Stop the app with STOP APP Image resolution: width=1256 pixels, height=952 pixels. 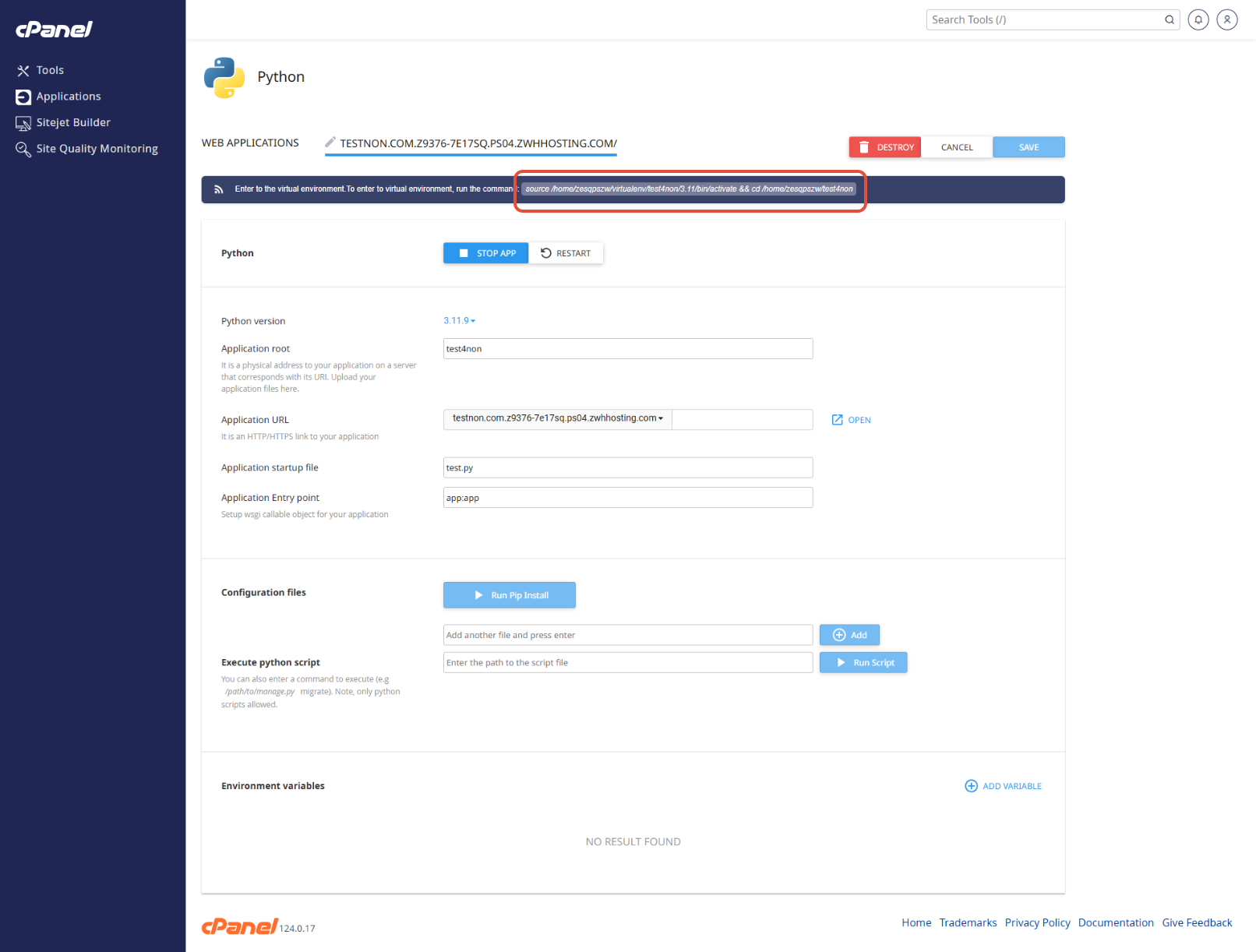485,253
